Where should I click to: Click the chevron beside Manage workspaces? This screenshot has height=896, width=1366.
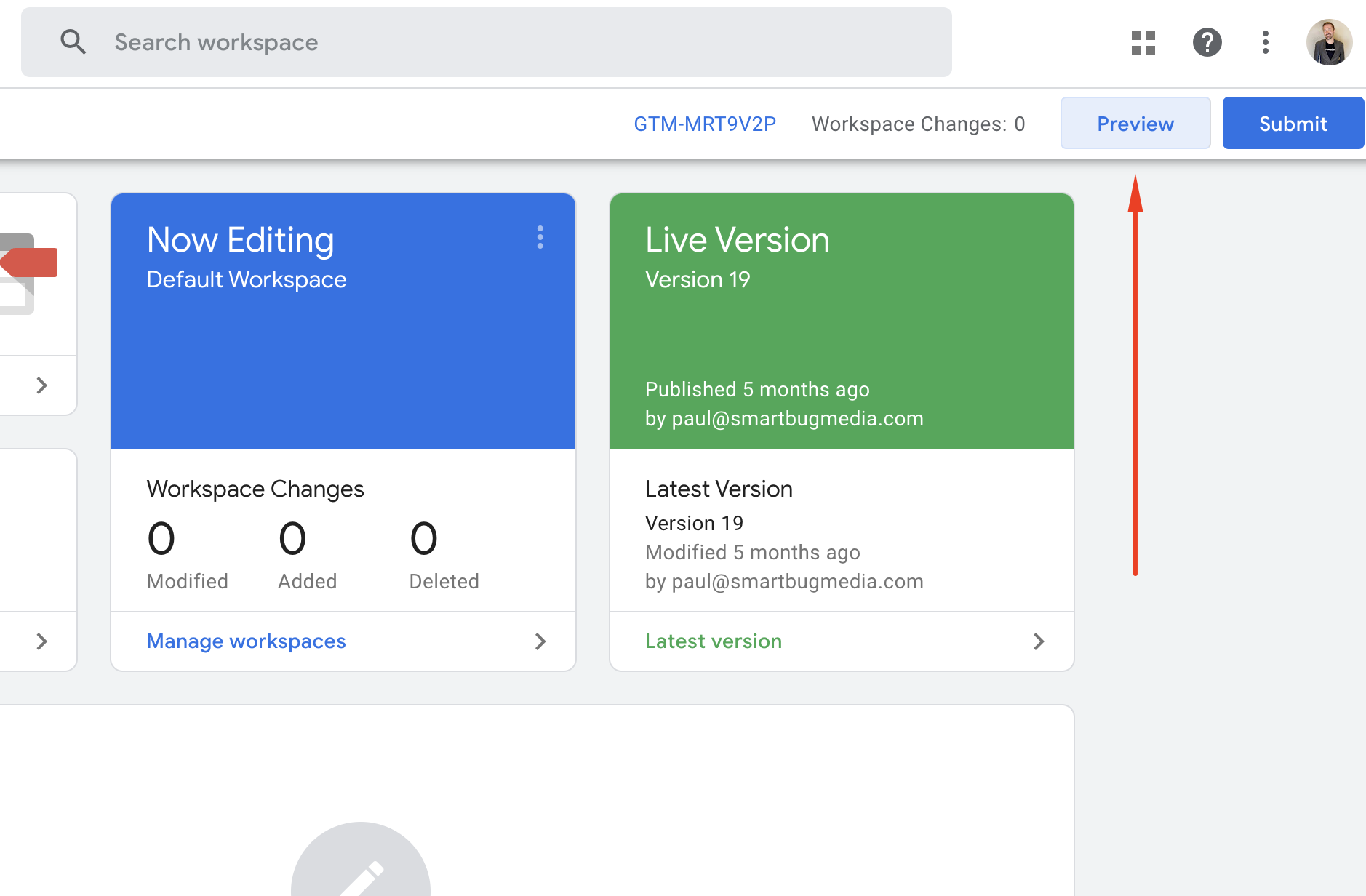click(x=540, y=641)
